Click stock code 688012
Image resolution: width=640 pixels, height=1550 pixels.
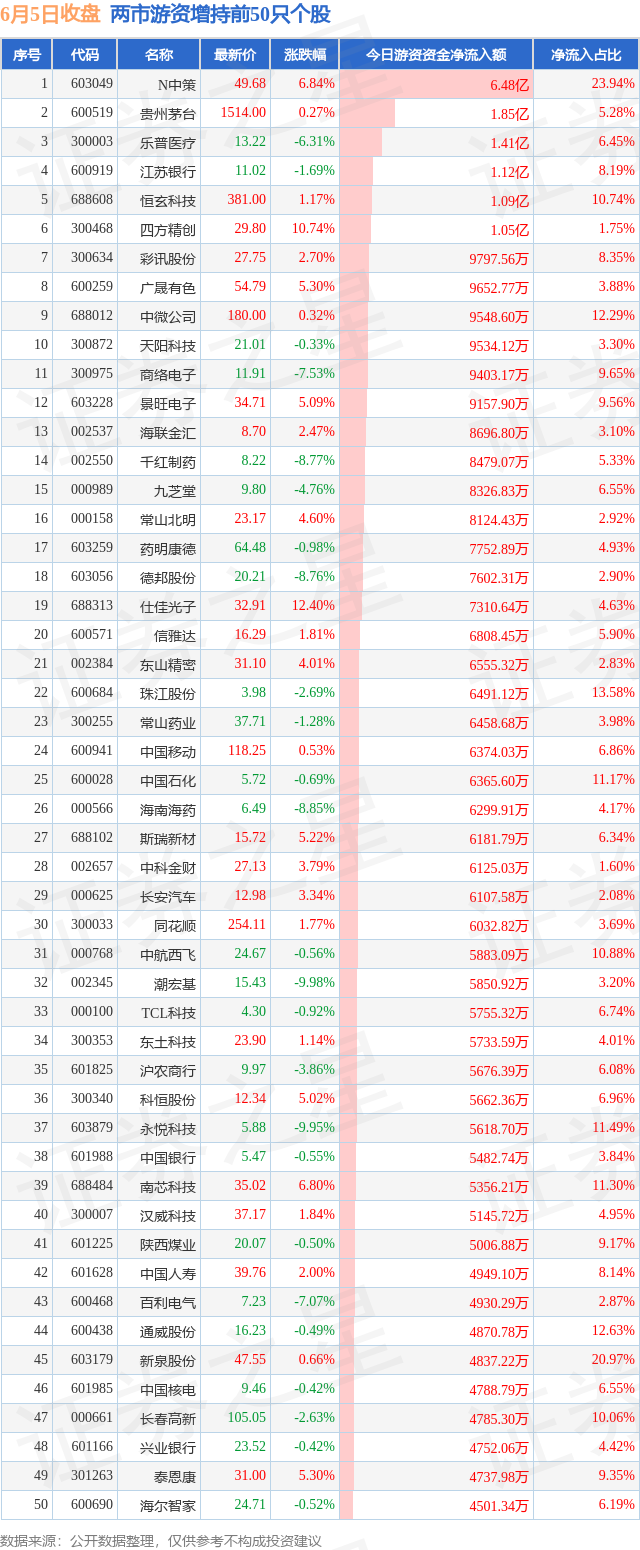tap(92, 316)
